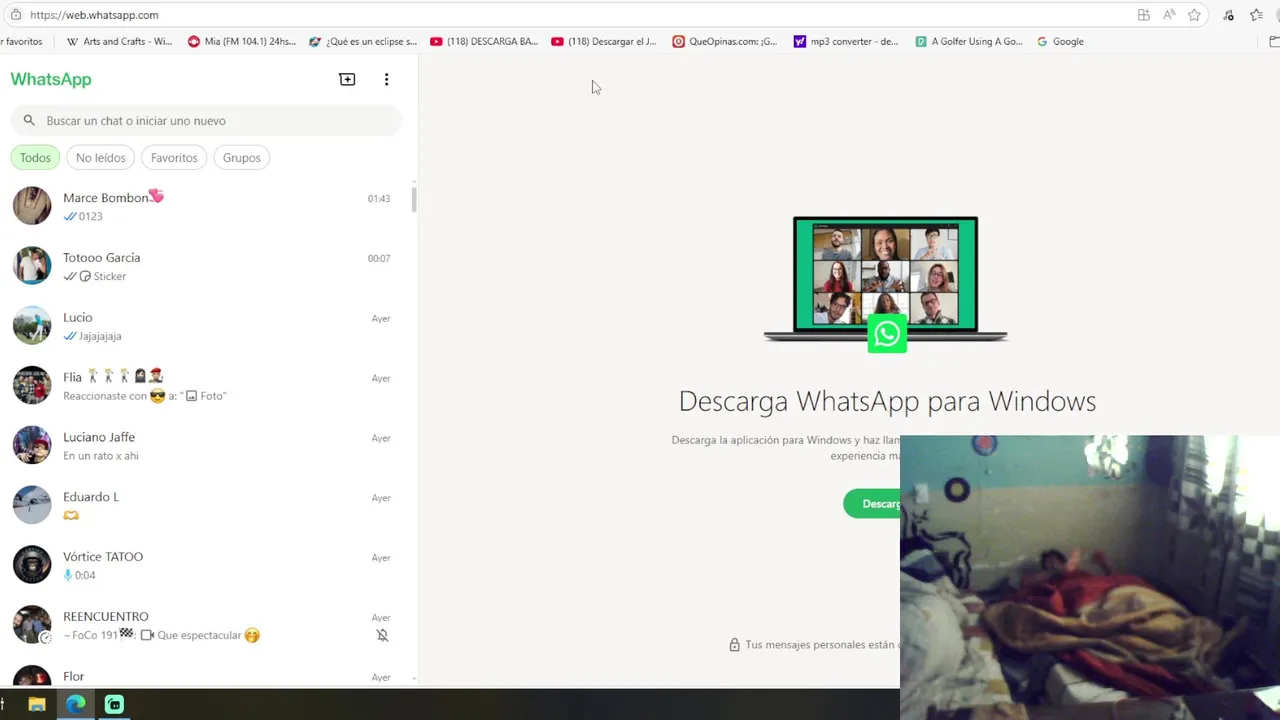Open the 'Arts and Crafts' bookmark
1280x720 pixels.
(119, 42)
